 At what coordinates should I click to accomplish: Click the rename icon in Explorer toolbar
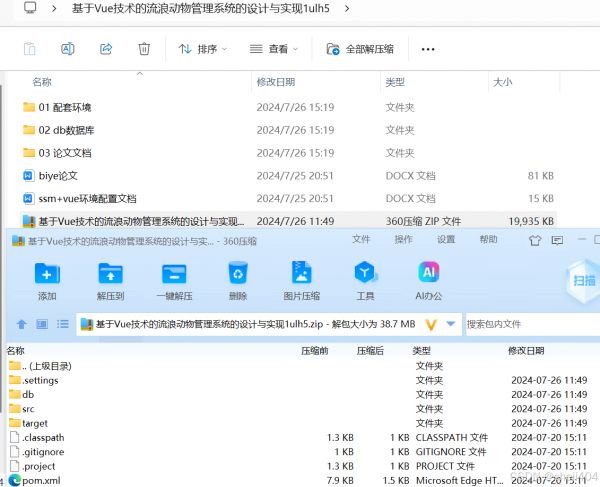68,49
